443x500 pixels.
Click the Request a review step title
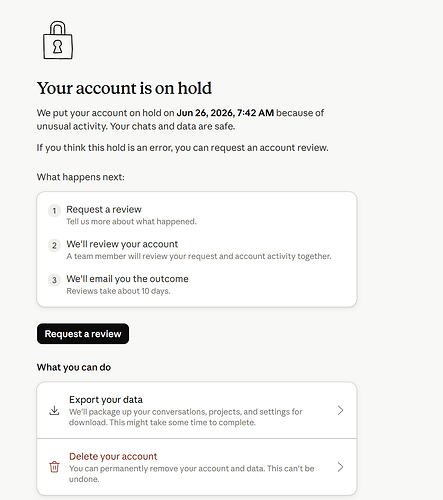[x=104, y=209]
